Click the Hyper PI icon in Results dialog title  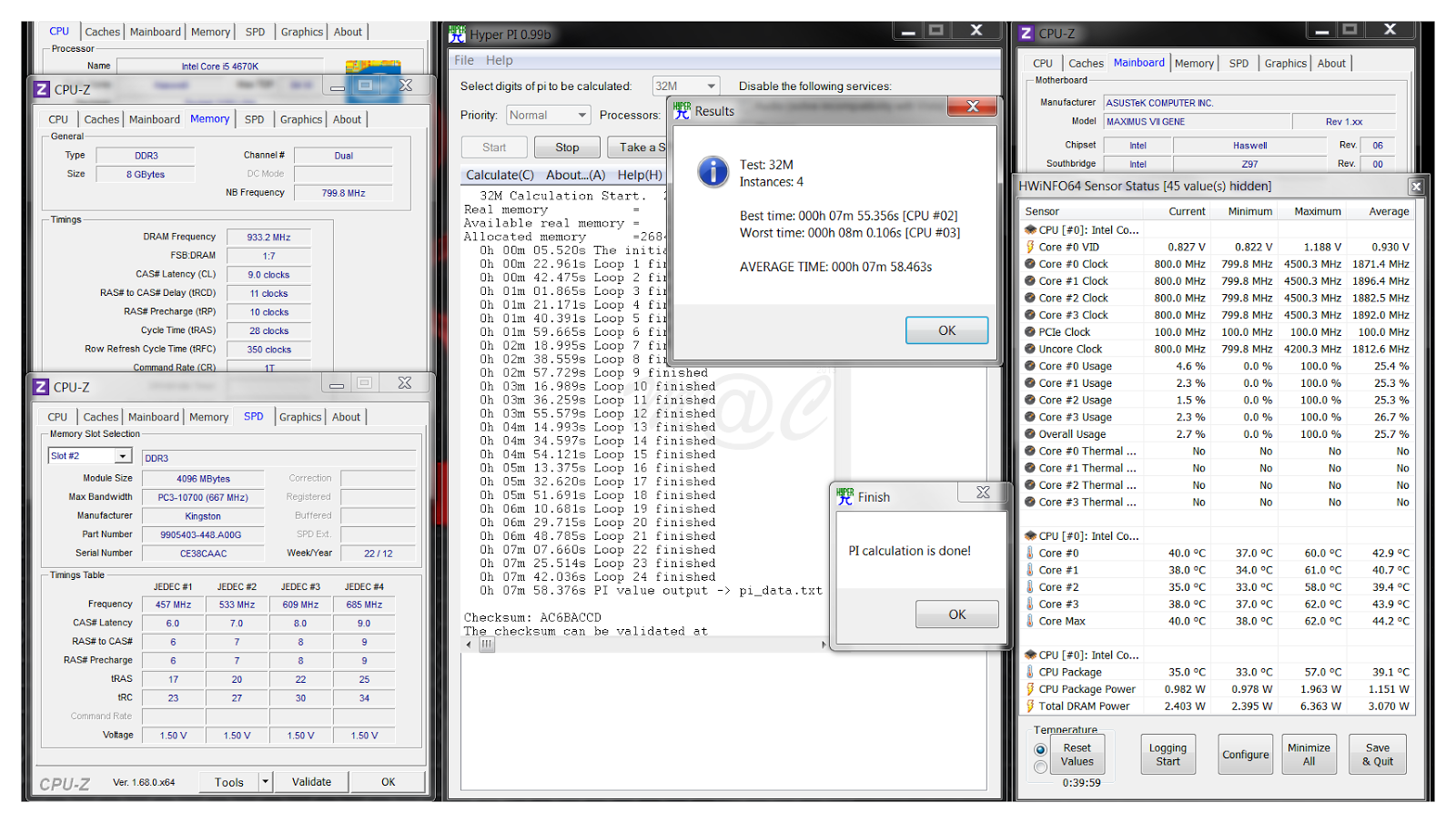click(682, 110)
